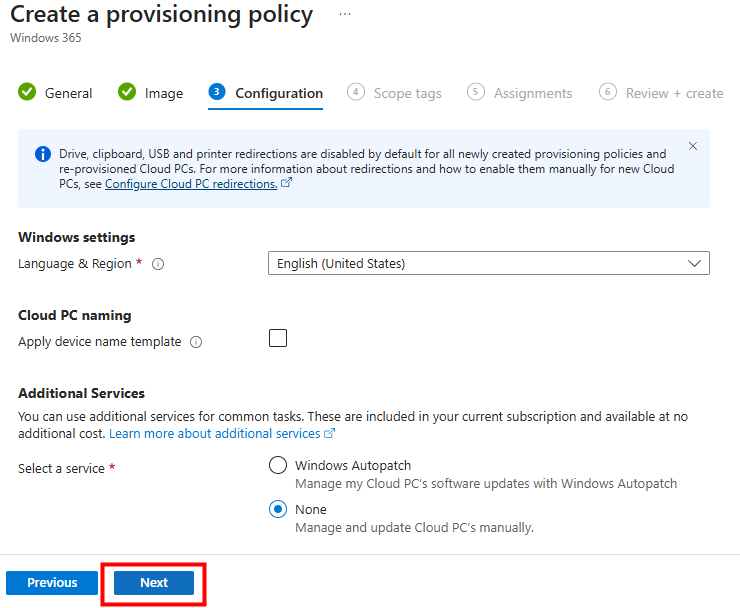Enable Apply device name template checkbox
Image resolution: width=740 pixels, height=608 pixels.
278,338
